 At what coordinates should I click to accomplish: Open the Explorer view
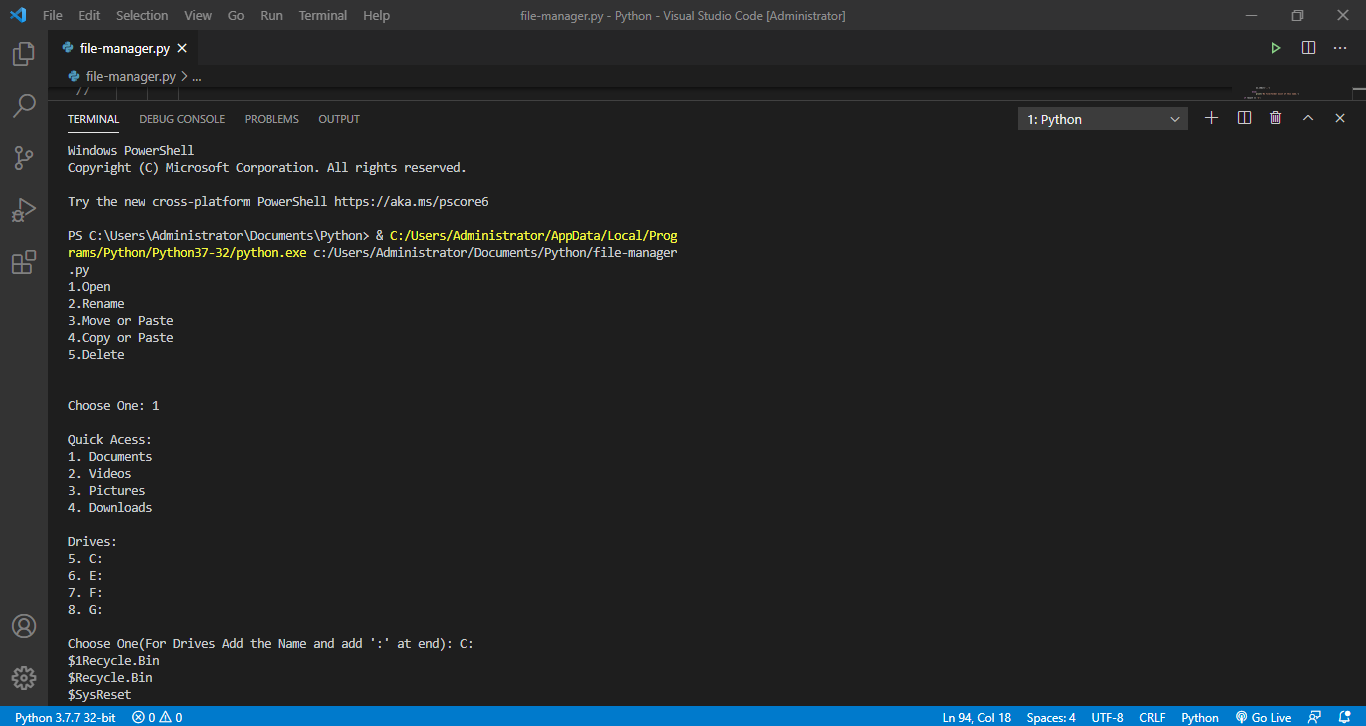(23, 53)
